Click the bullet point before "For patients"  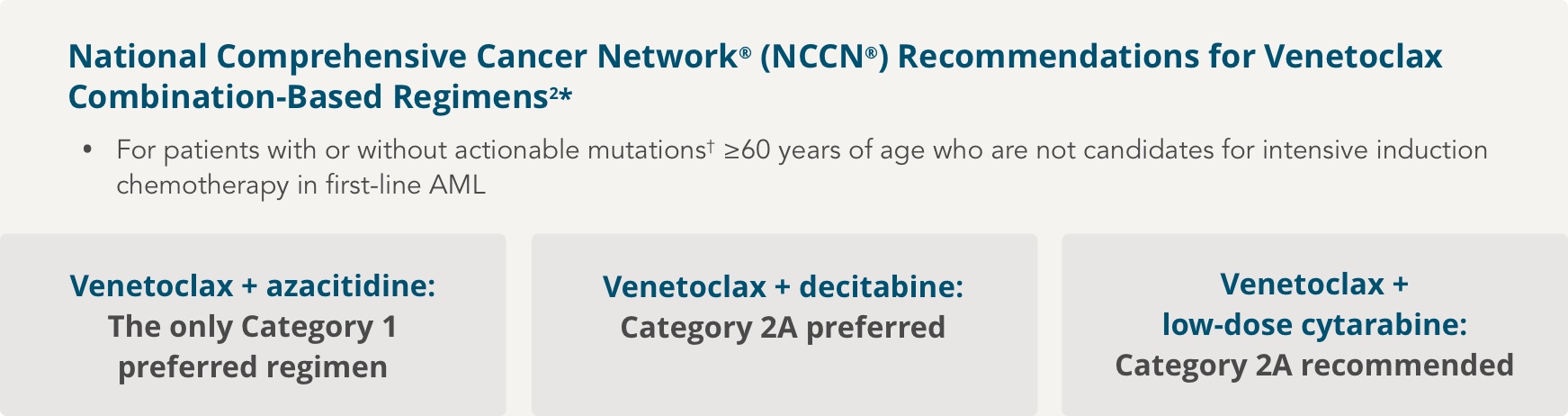(87, 149)
